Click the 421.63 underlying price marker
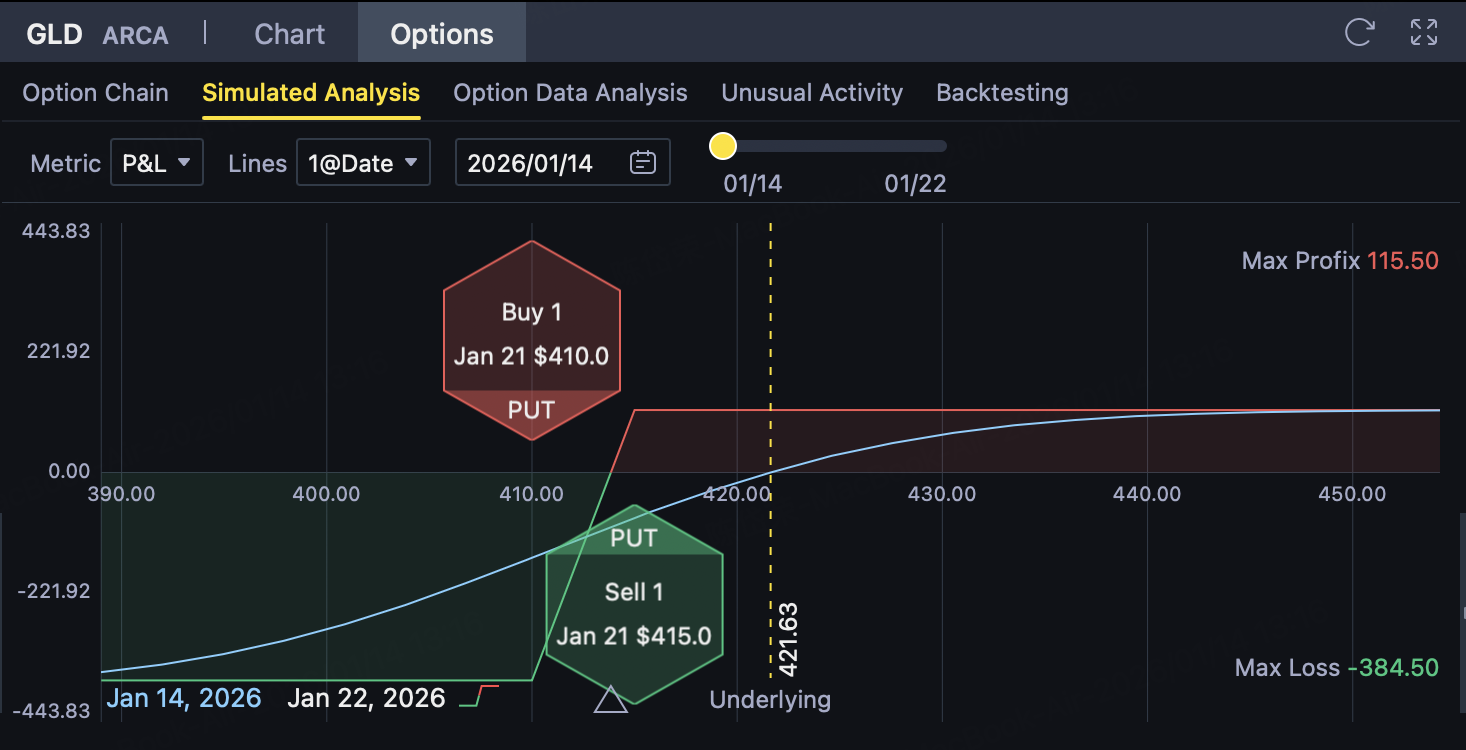1466x750 pixels. point(787,640)
